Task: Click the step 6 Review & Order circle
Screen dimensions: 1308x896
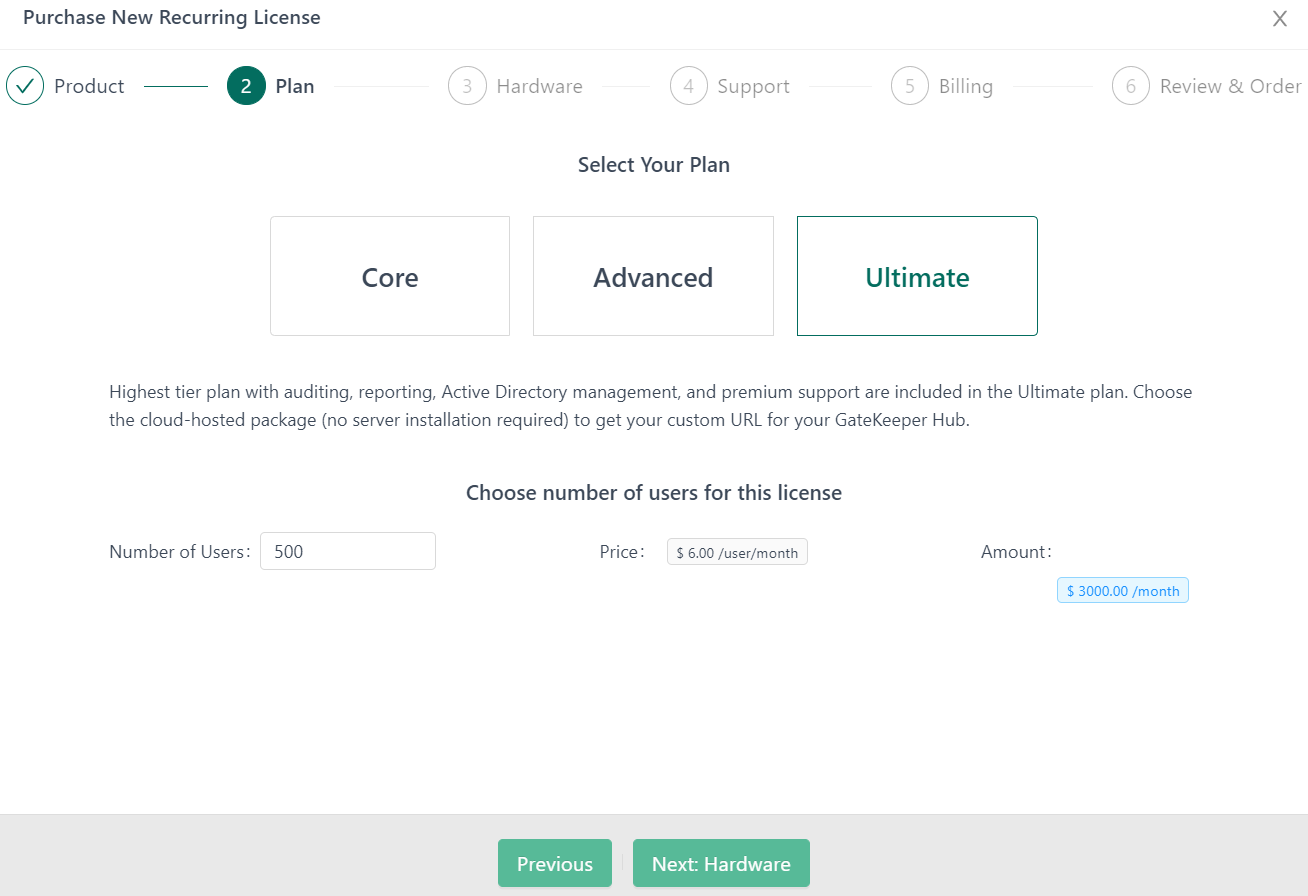Action: click(1130, 86)
